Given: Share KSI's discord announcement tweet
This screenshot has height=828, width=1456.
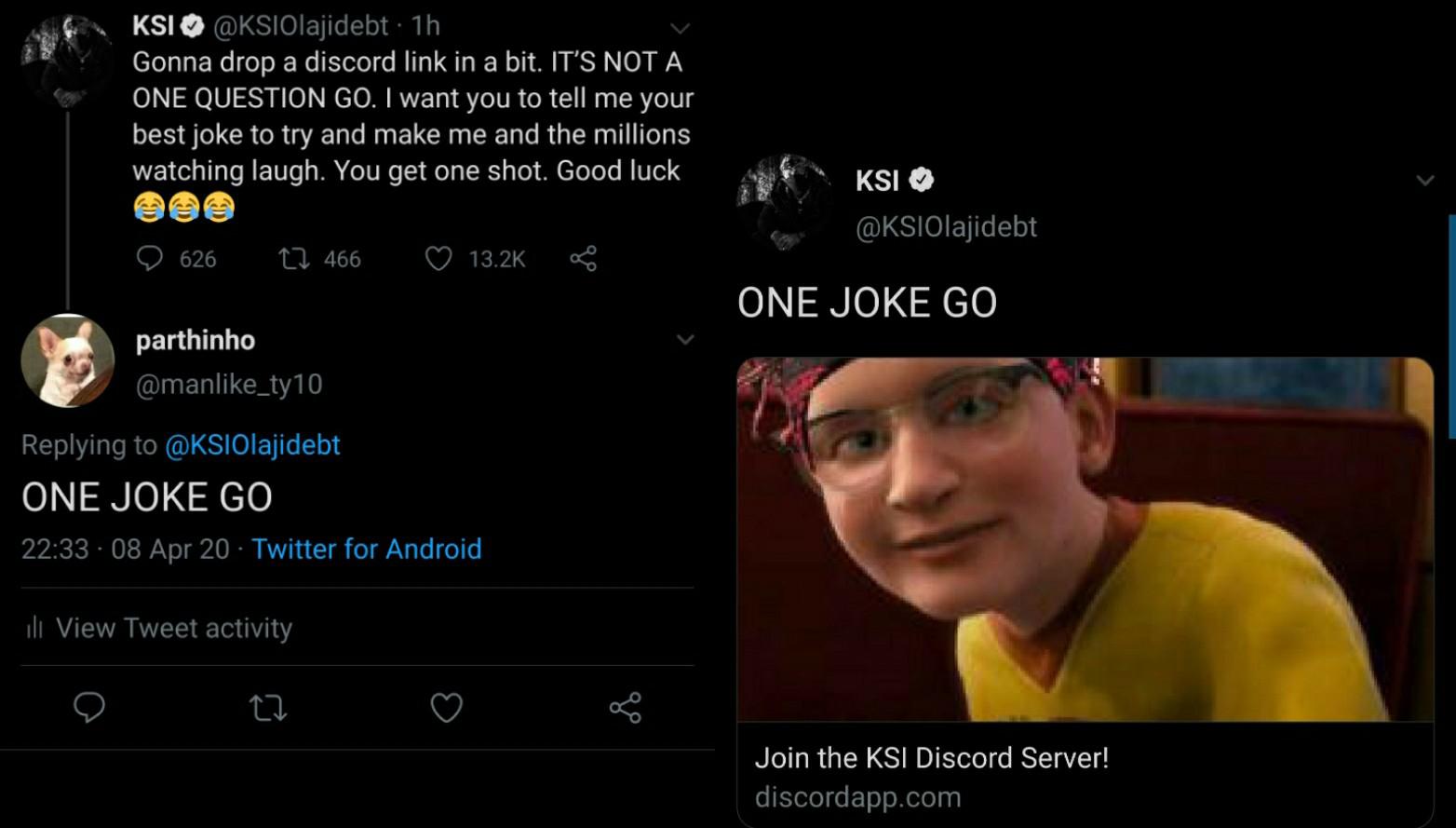Looking at the screenshot, I should coord(584,258).
